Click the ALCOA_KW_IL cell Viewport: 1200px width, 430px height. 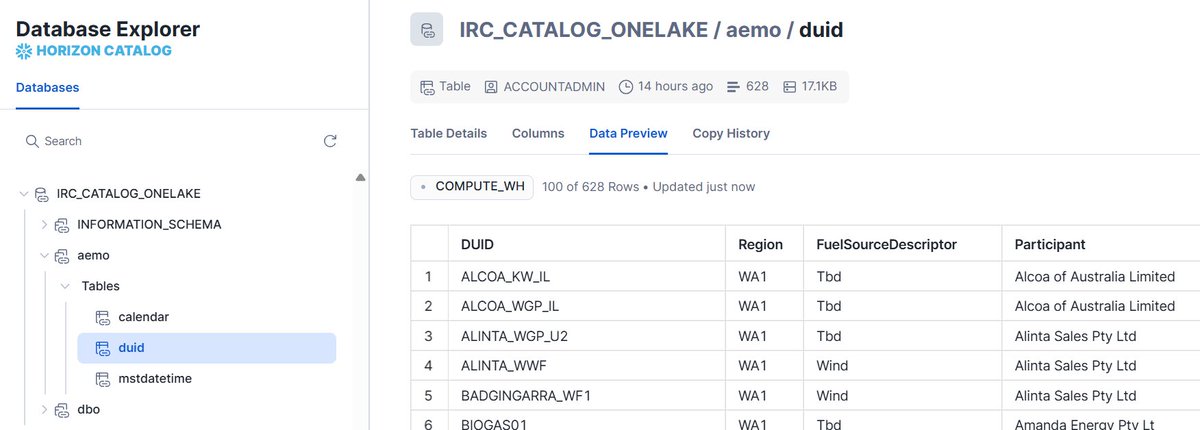(x=588, y=276)
